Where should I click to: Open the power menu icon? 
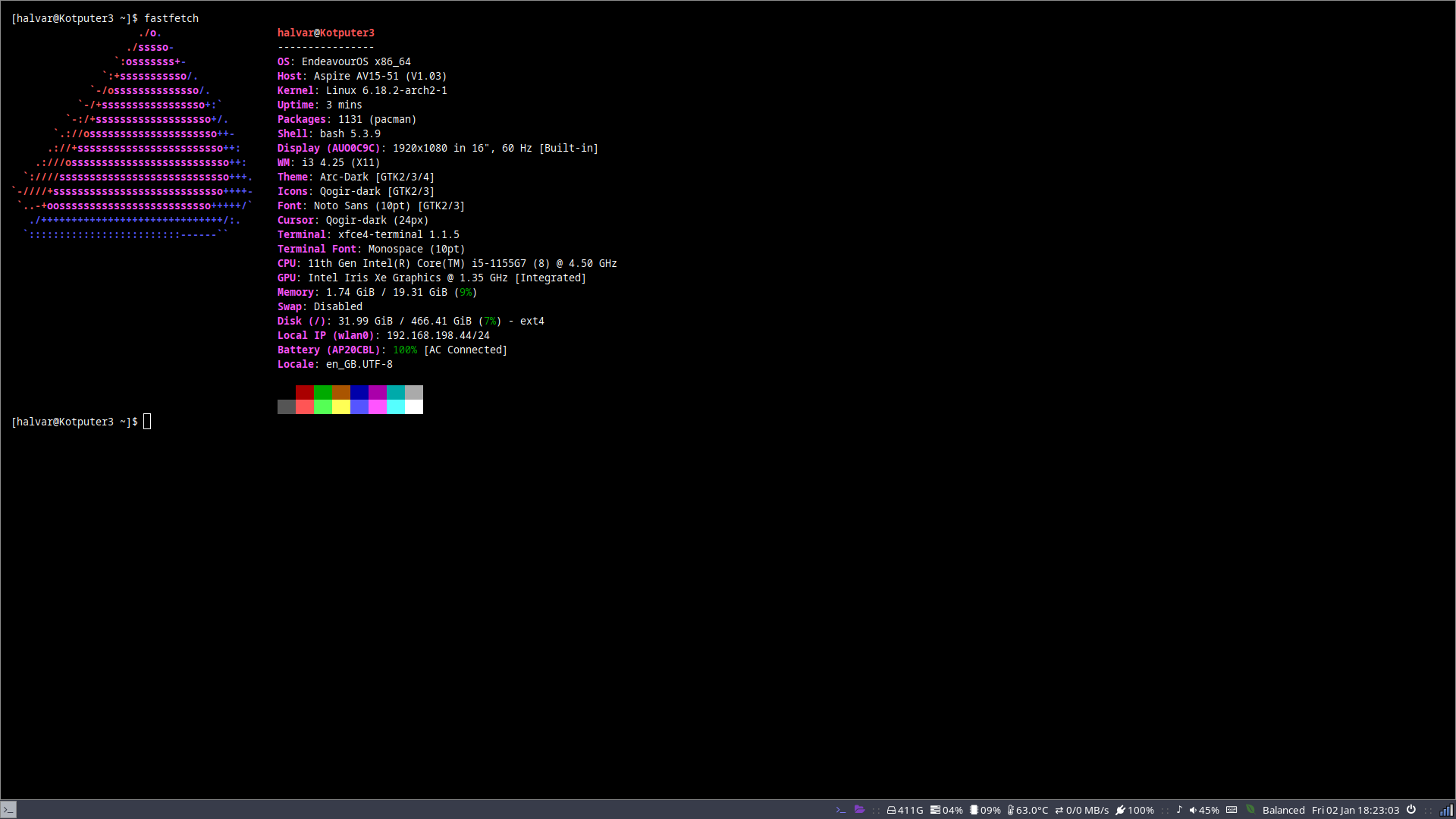coord(1411,809)
